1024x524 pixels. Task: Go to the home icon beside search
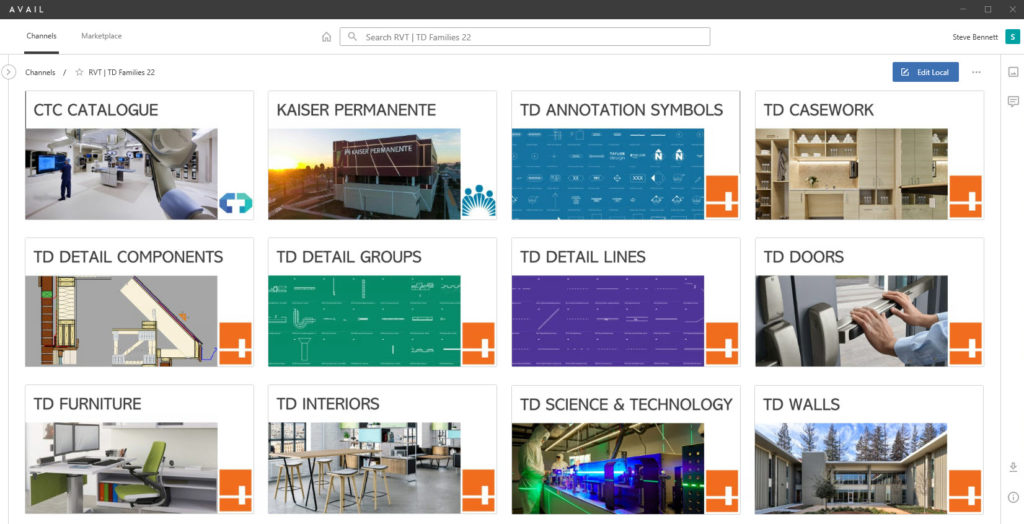point(327,37)
